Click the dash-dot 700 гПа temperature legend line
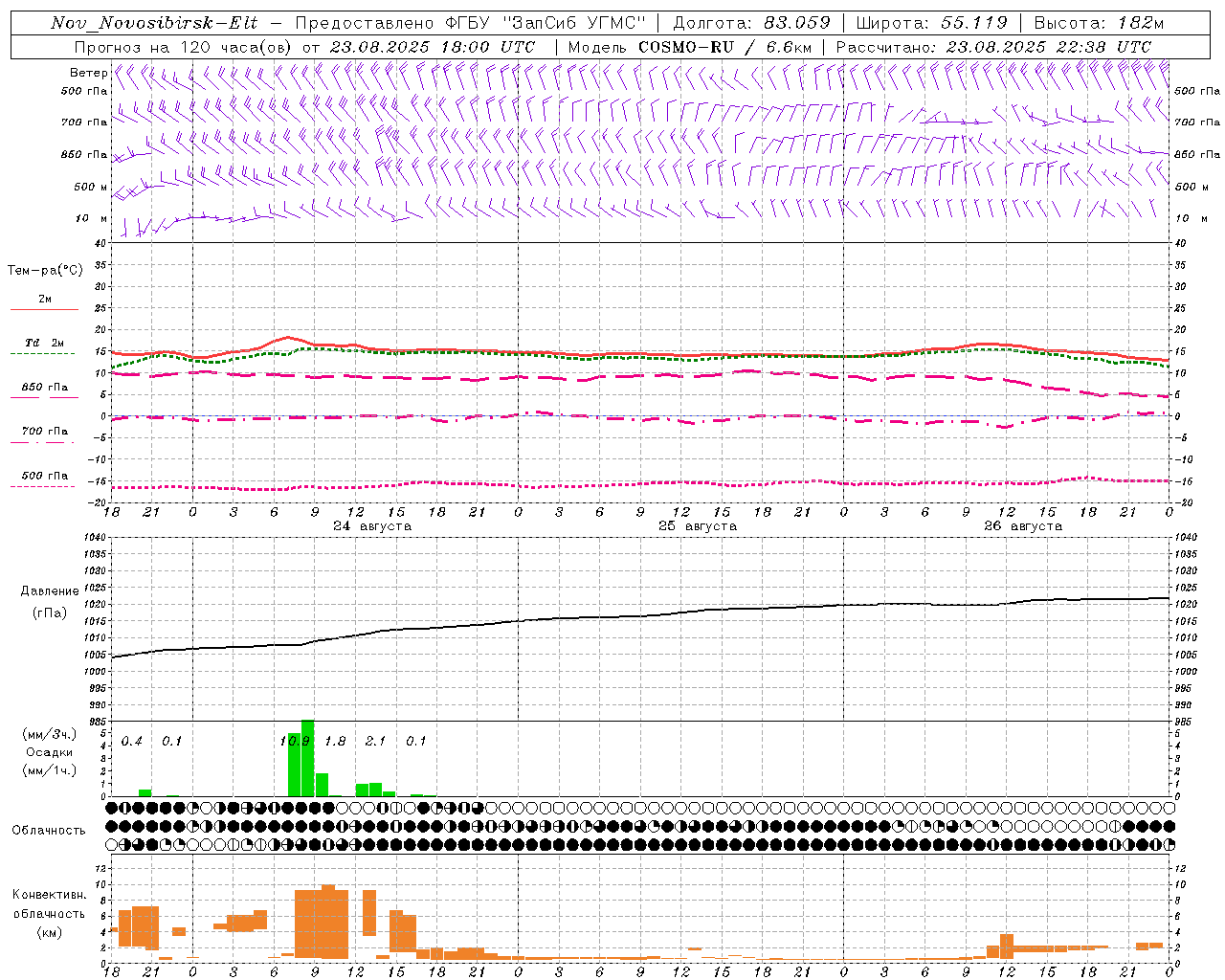 coord(42,442)
